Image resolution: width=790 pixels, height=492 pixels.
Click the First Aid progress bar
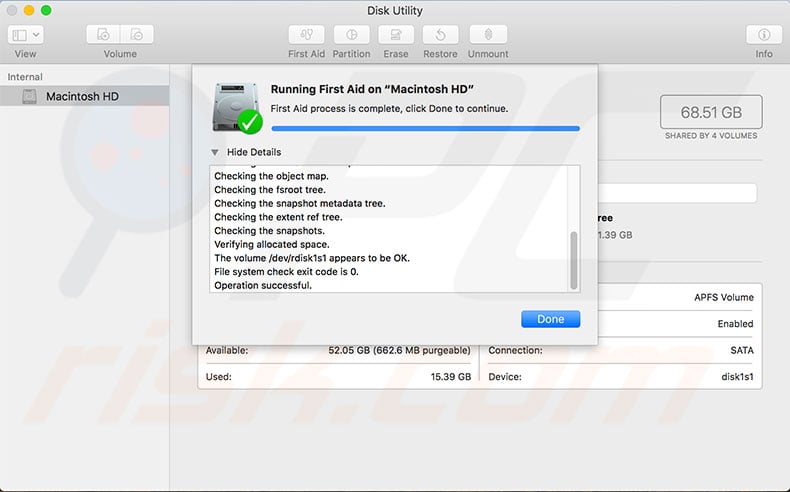click(425, 128)
